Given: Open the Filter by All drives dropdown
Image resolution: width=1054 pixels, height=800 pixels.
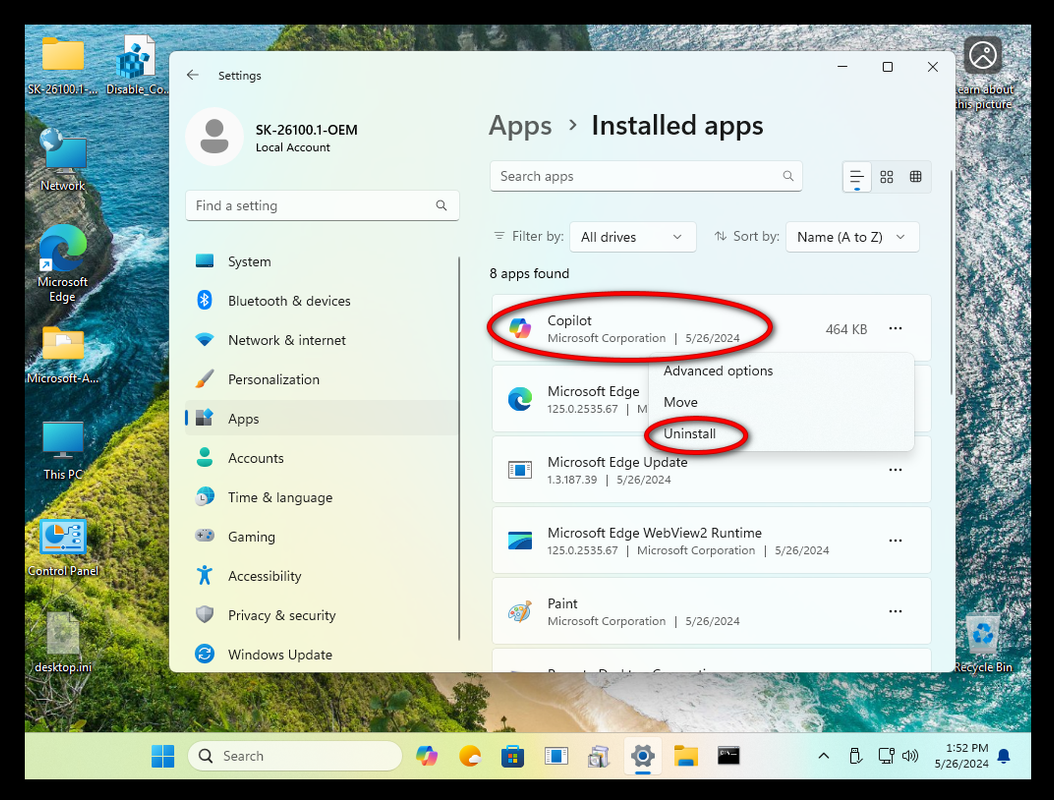Looking at the screenshot, I should (x=633, y=237).
